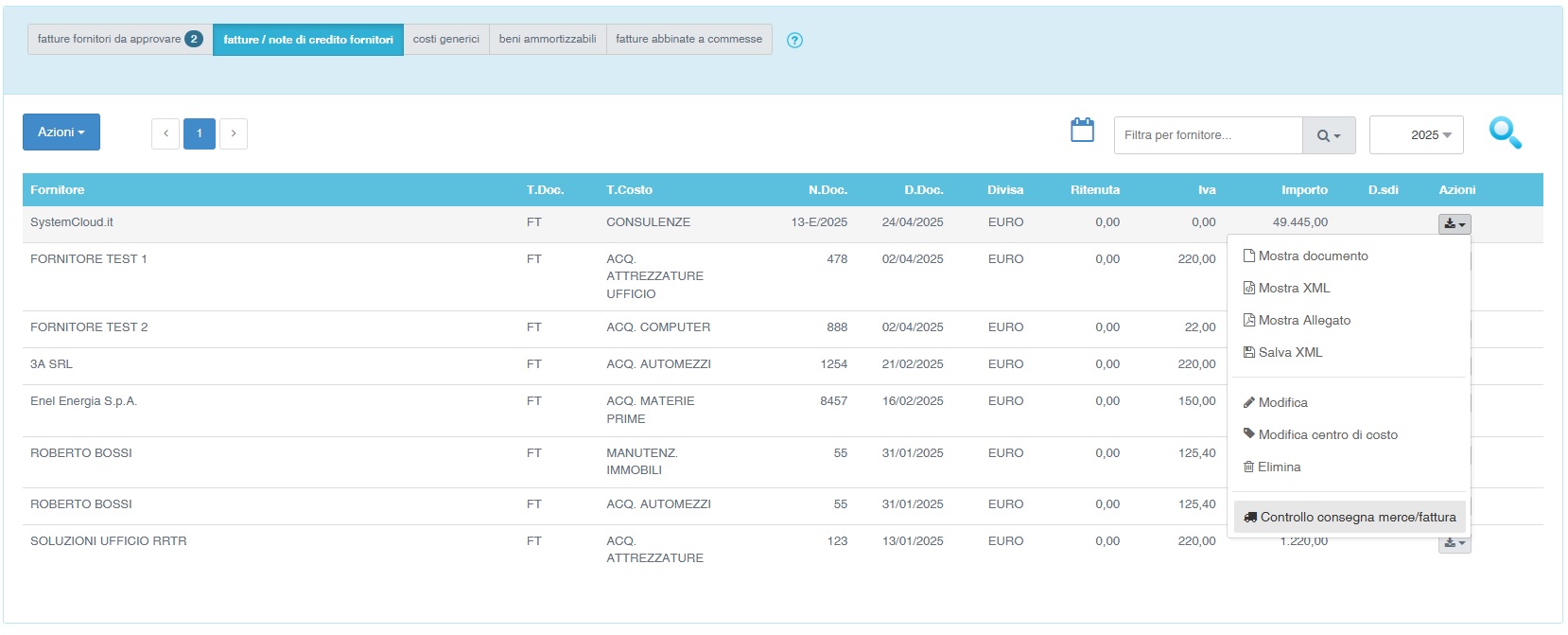Go to previous page arrow
This screenshot has width=1568, height=635.
pyautogui.click(x=166, y=133)
